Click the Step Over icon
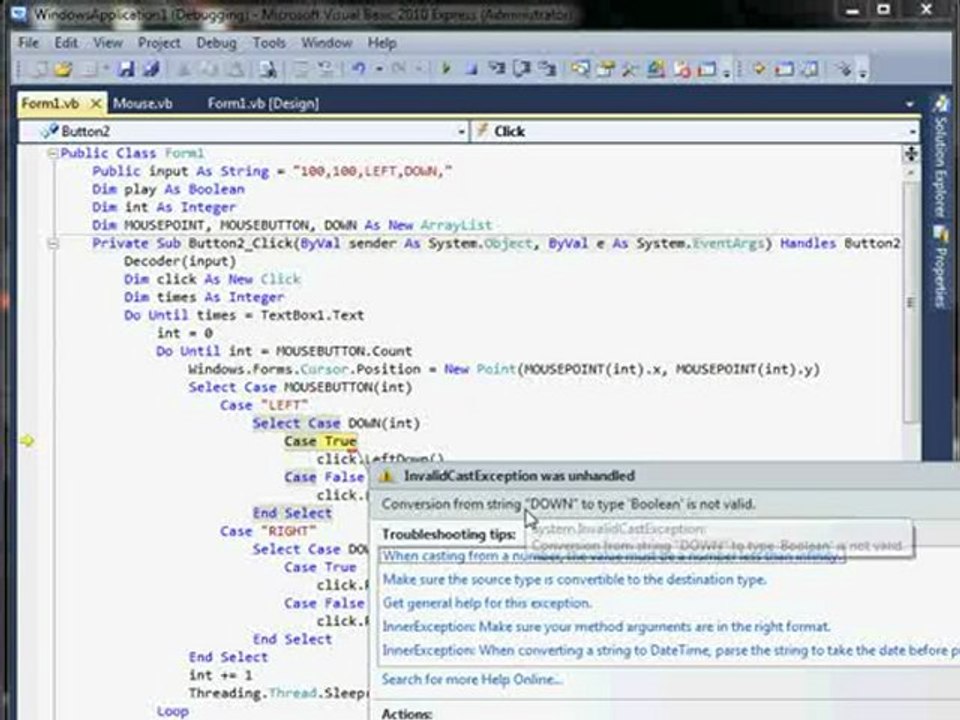The height and width of the screenshot is (720, 960). tap(522, 69)
